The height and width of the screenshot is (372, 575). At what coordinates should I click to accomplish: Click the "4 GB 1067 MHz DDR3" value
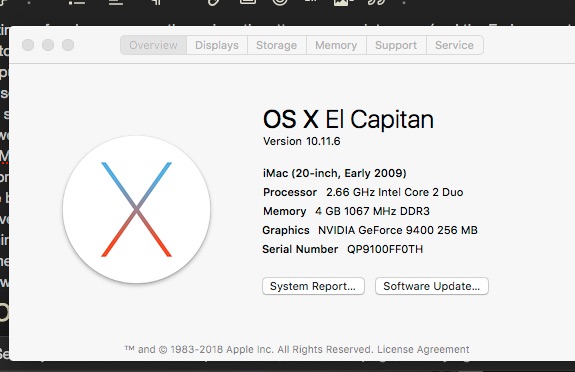[x=372, y=211]
